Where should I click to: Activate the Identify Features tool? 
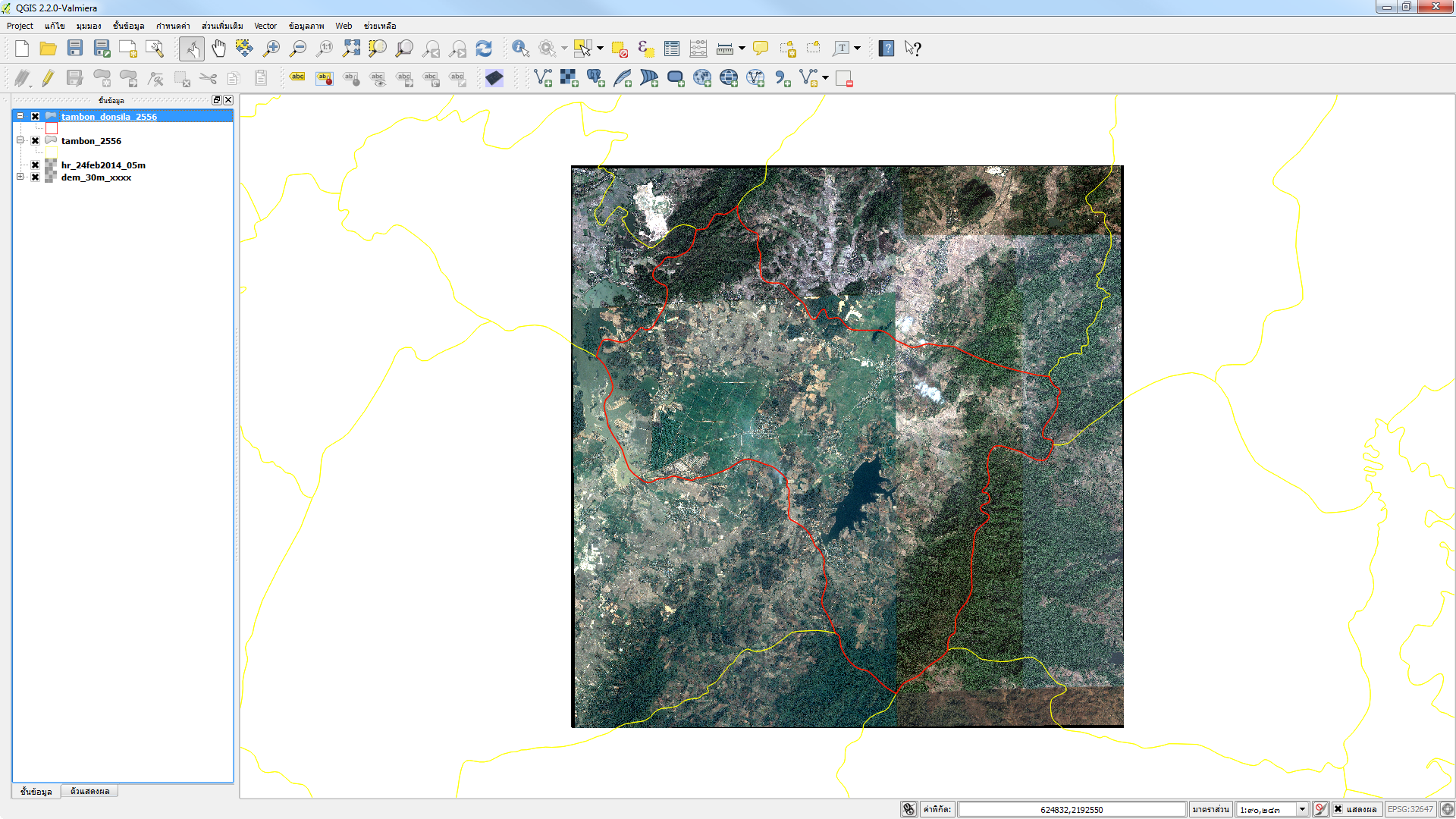click(520, 49)
